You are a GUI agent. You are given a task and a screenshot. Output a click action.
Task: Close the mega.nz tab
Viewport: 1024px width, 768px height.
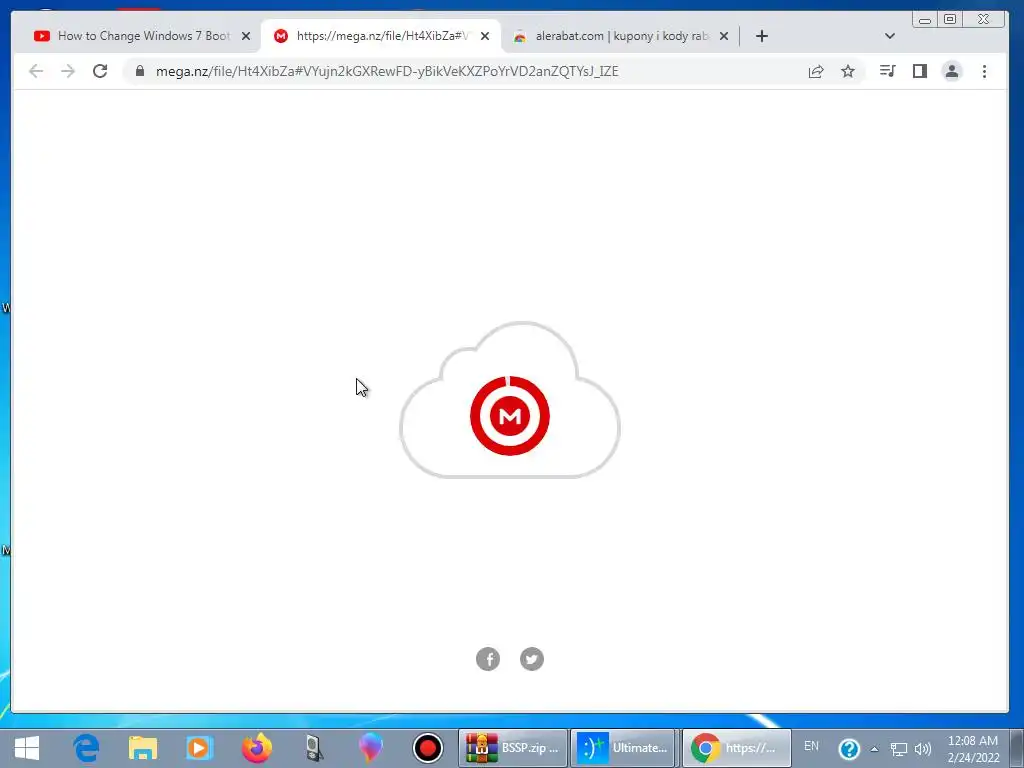485,36
